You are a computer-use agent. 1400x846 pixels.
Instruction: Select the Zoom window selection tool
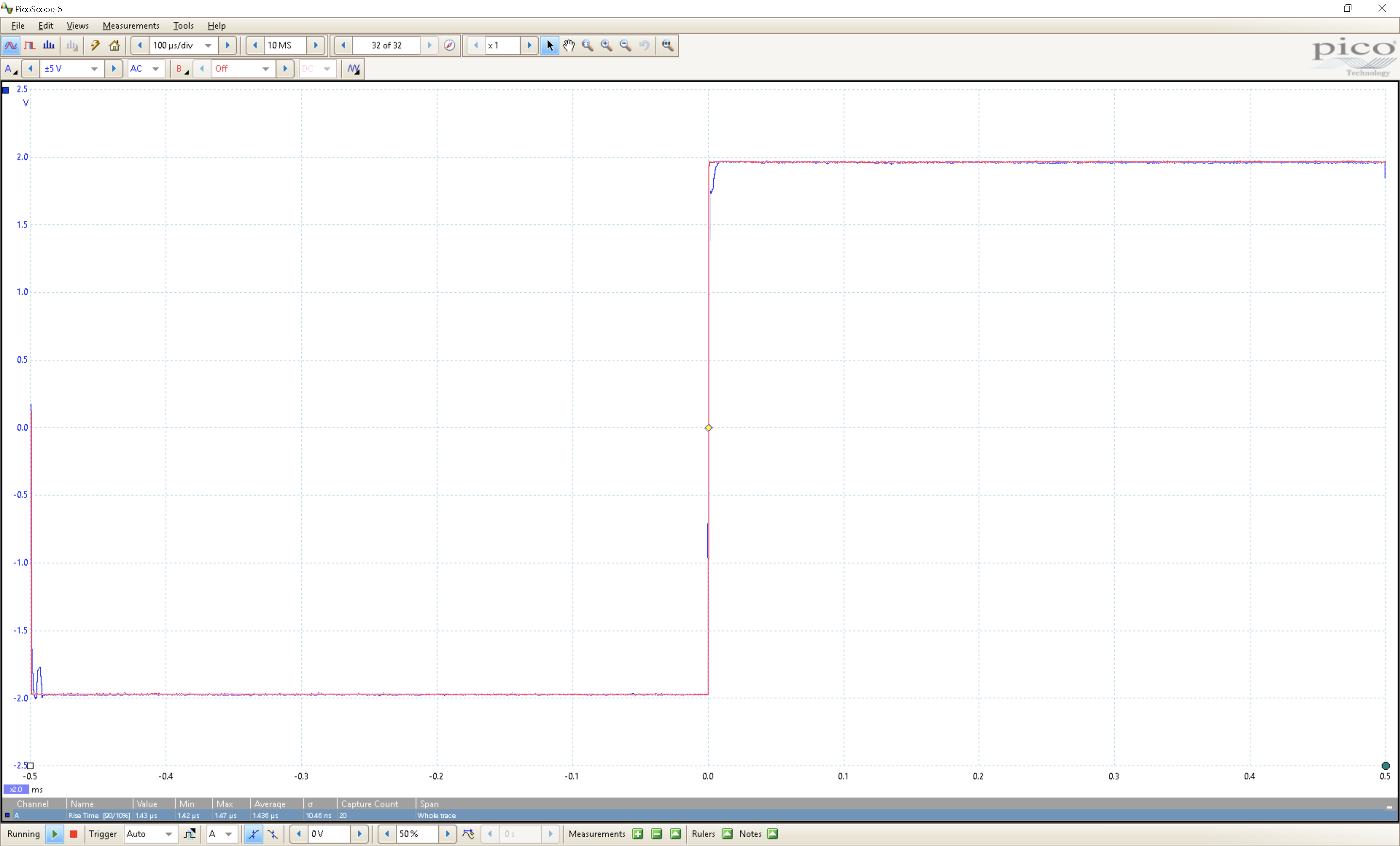coord(588,45)
